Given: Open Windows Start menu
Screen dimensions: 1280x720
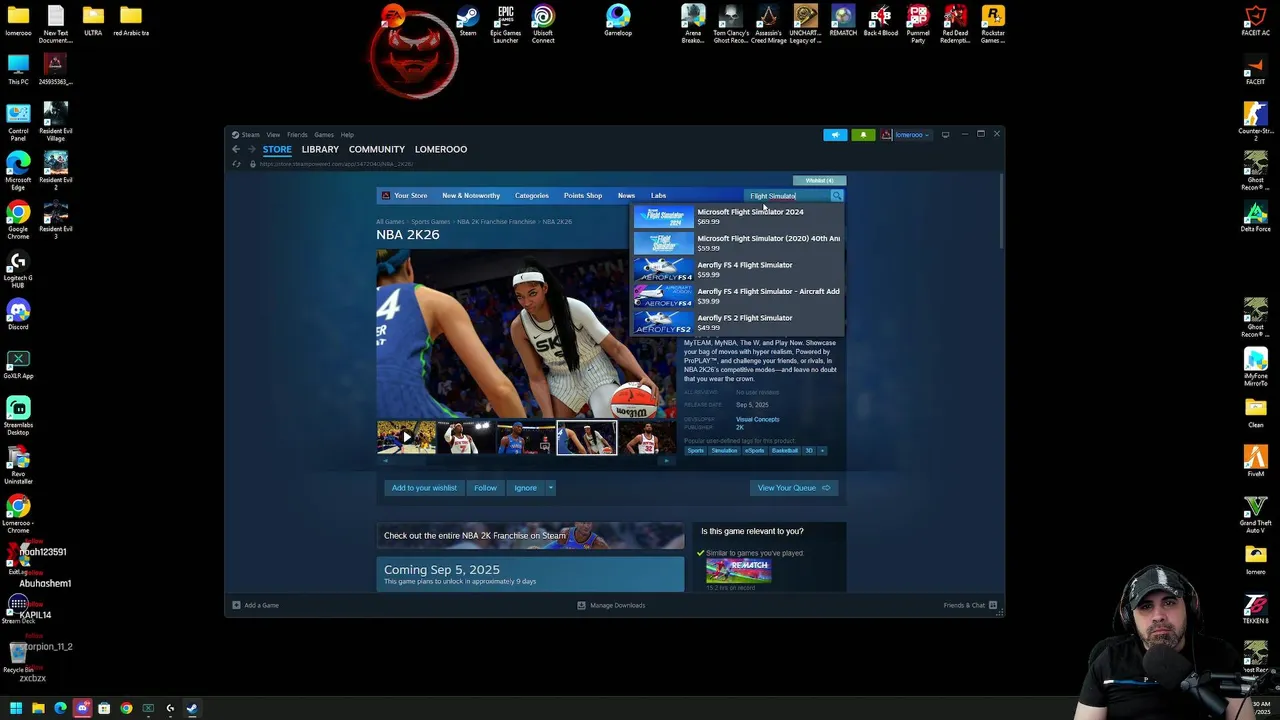Looking at the screenshot, I should [16, 708].
